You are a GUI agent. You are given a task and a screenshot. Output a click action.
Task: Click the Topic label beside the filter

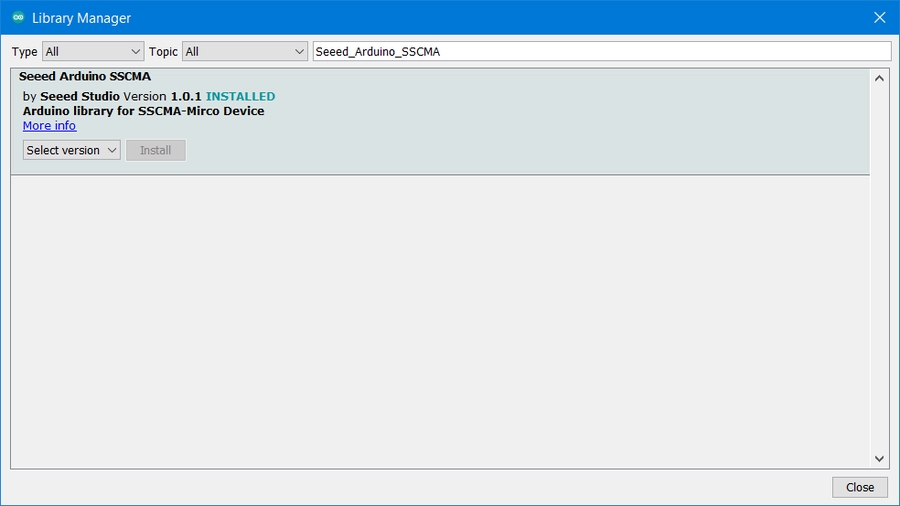163,52
